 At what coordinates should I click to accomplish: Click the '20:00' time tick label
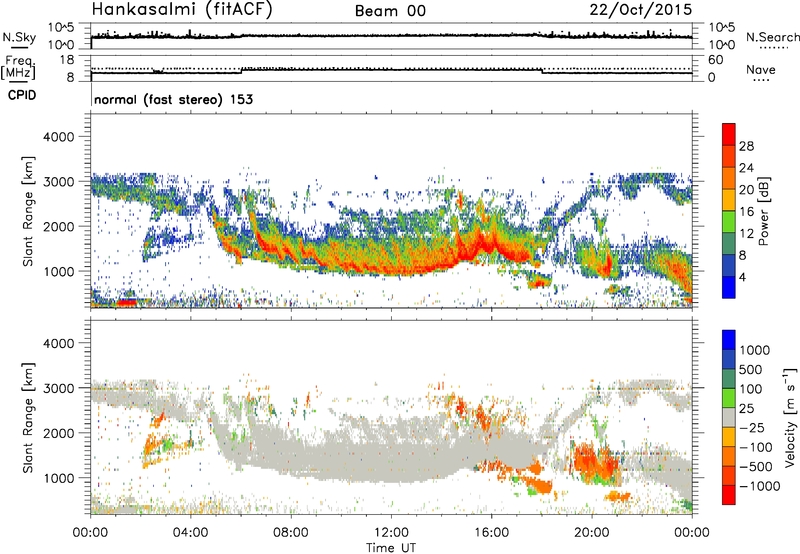(x=592, y=533)
